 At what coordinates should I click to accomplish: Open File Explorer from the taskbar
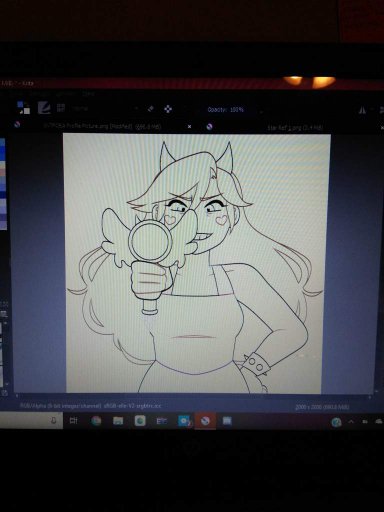[118, 421]
